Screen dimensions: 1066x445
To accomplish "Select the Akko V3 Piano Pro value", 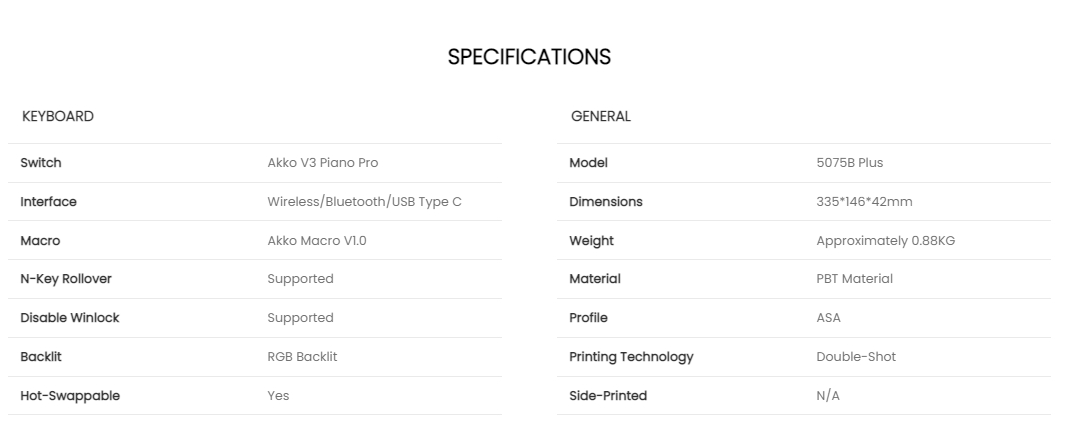I will (322, 162).
